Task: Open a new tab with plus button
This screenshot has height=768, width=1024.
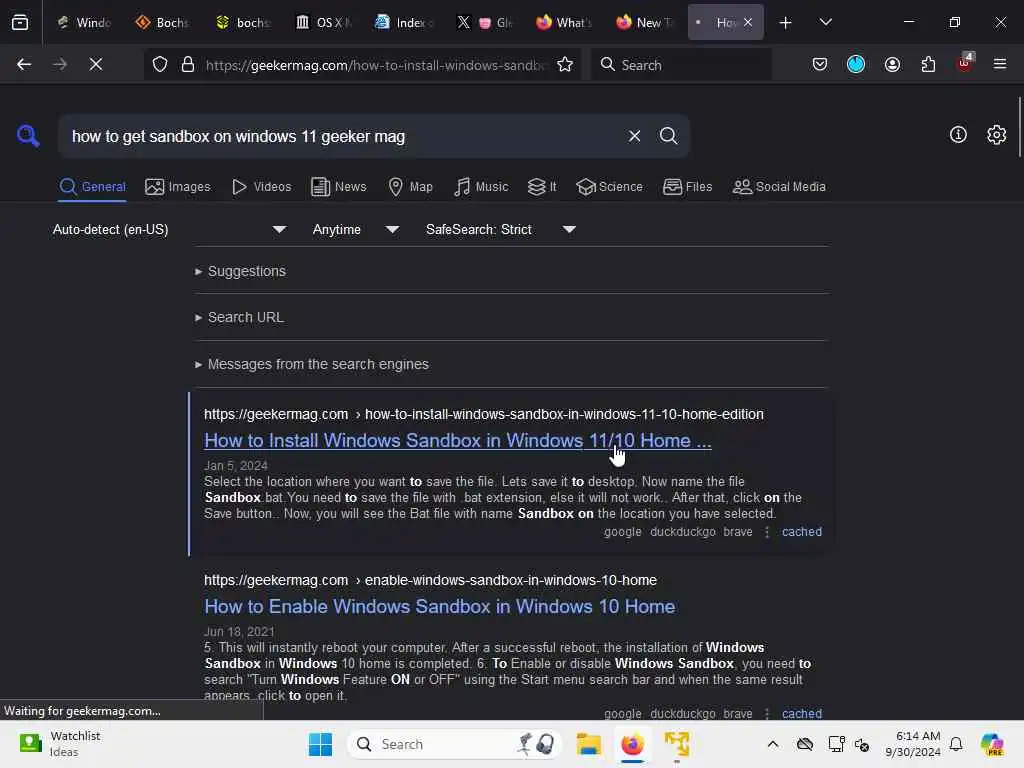Action: (x=786, y=23)
